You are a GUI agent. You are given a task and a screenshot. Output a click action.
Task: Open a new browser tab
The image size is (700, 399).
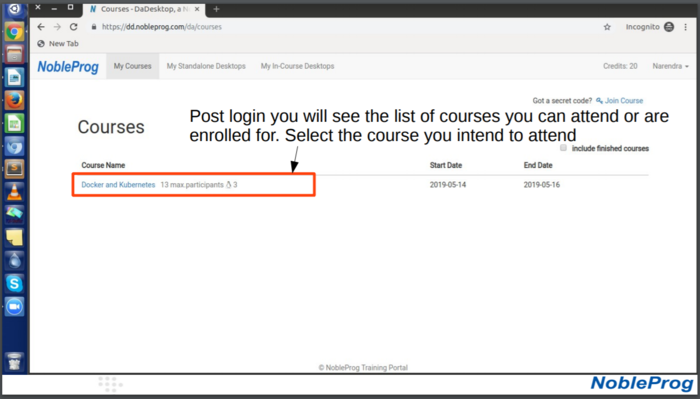[216, 9]
